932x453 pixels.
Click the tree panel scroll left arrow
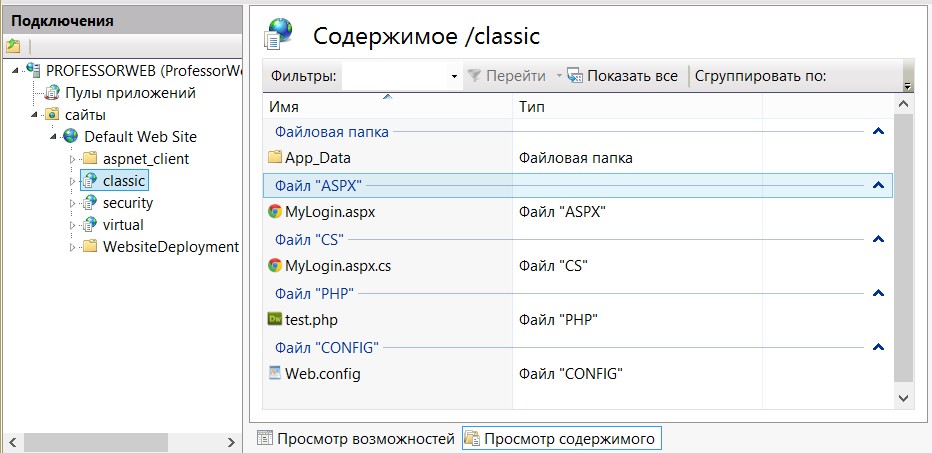(x=12, y=442)
